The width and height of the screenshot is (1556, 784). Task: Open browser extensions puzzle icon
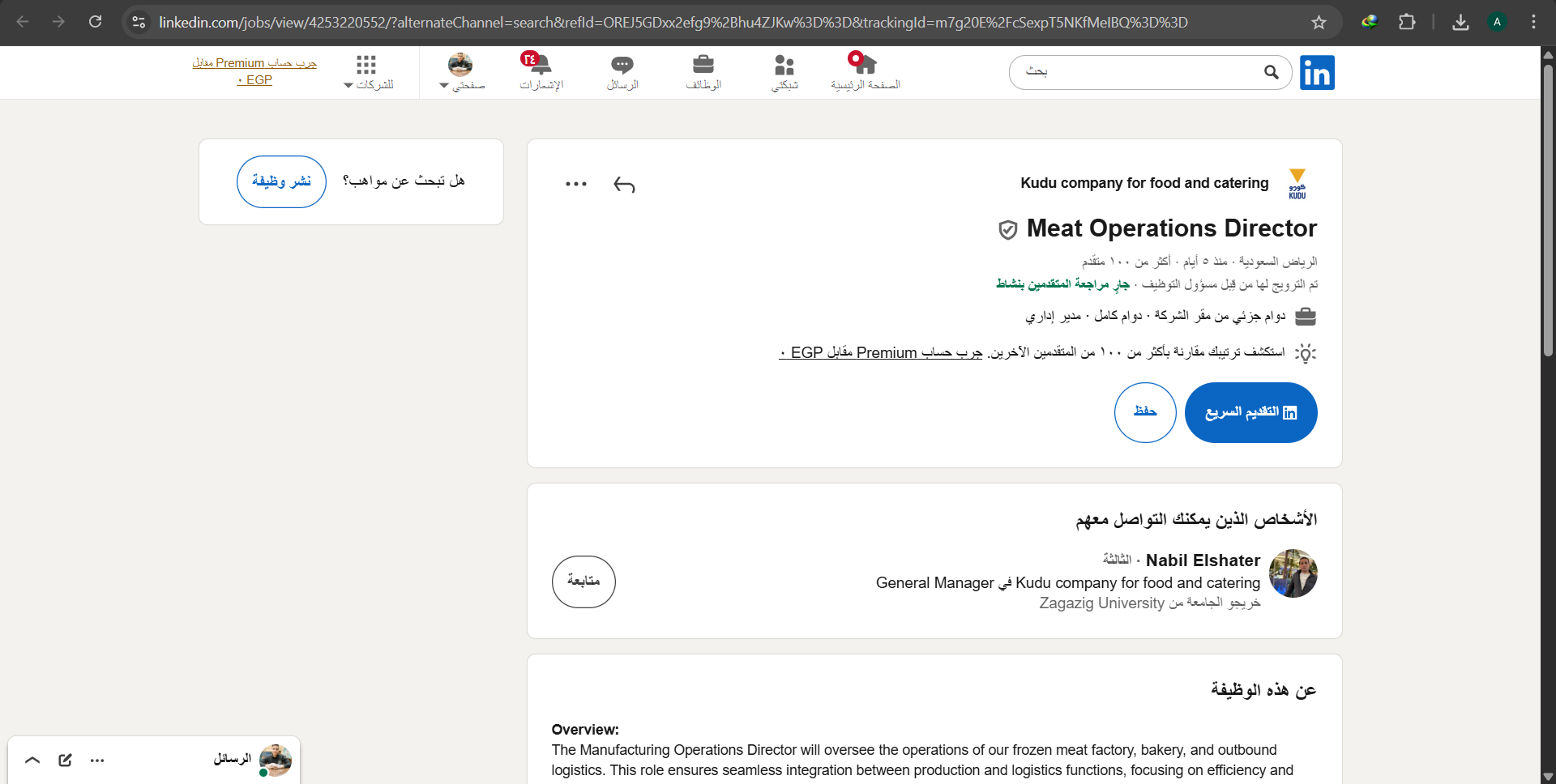[x=1408, y=22]
